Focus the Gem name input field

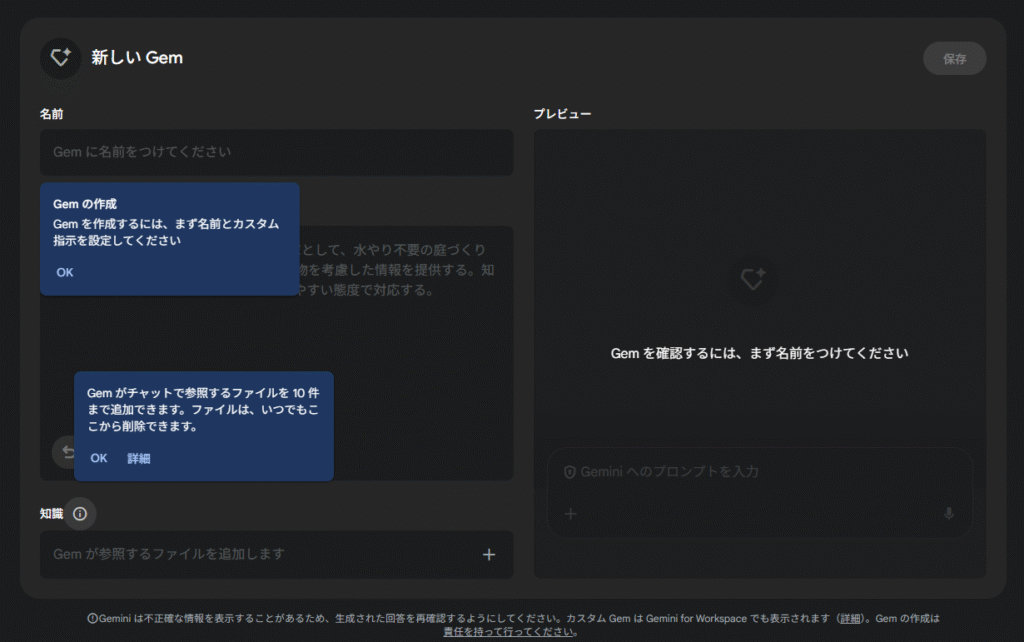276,152
